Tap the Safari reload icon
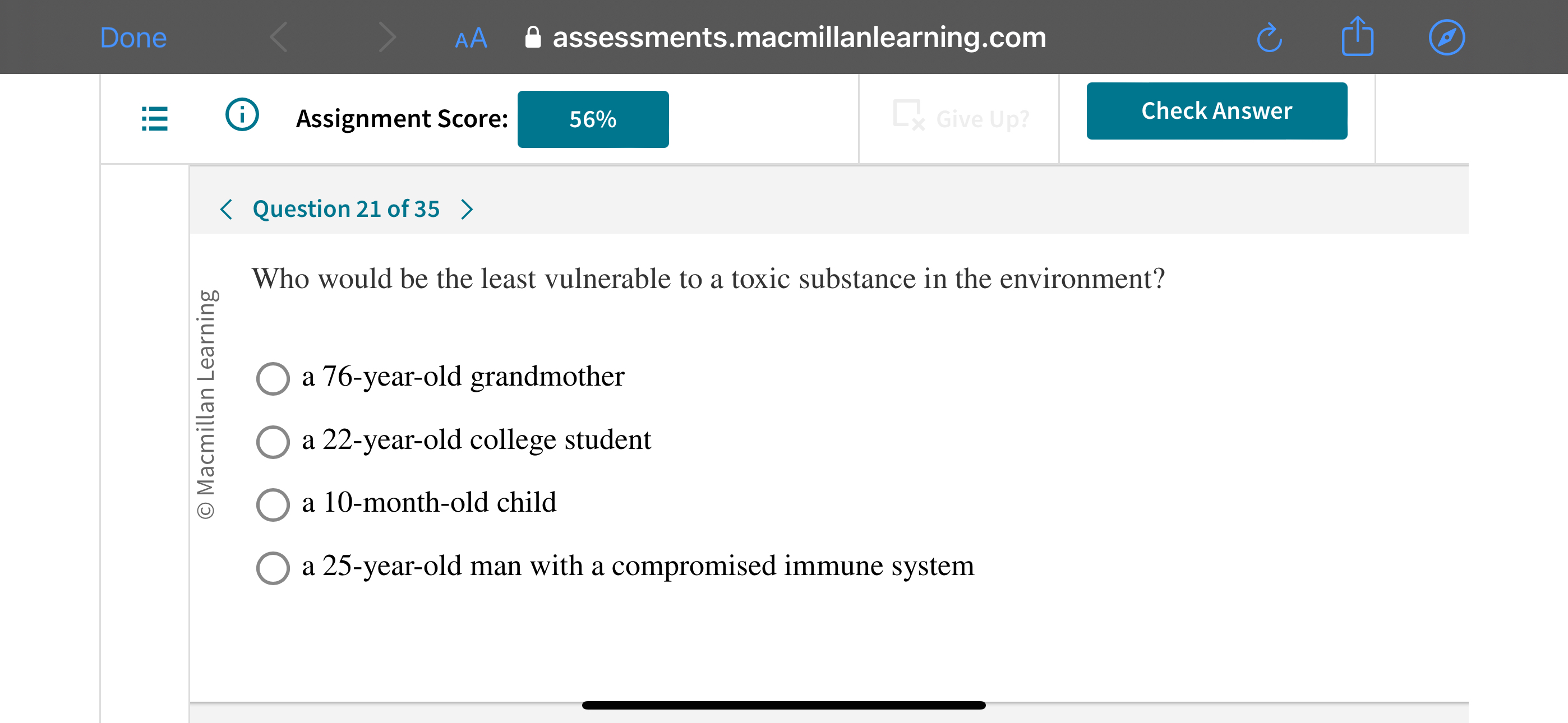 tap(1269, 37)
